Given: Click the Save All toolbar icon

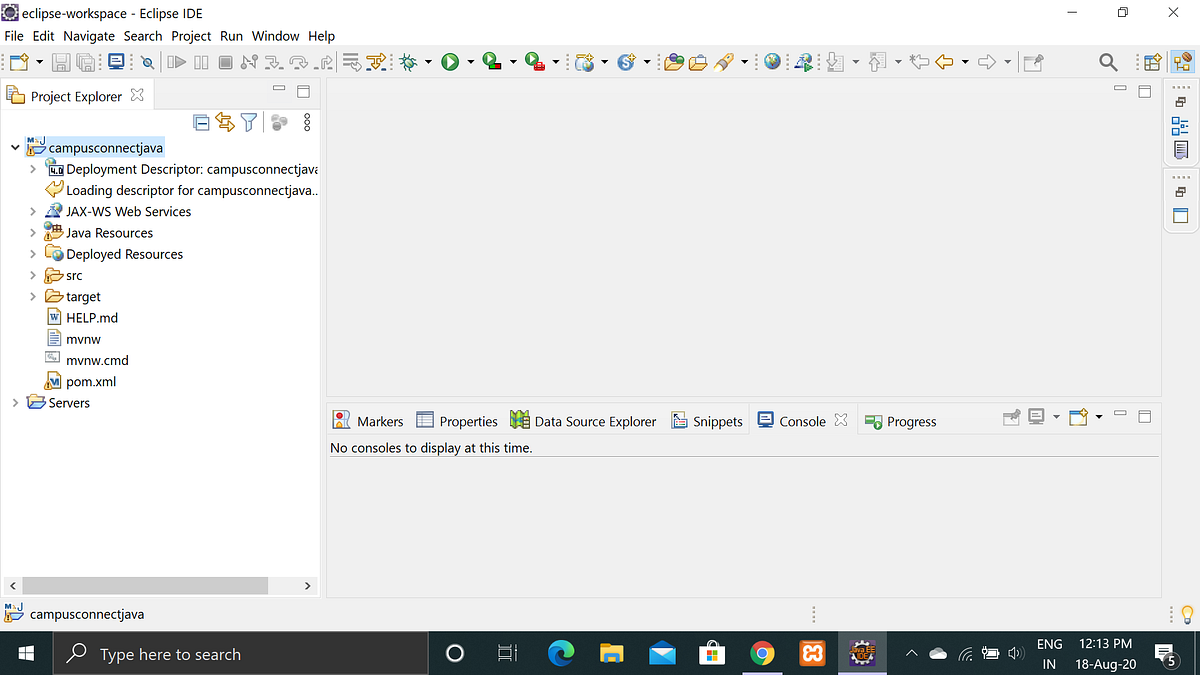Looking at the screenshot, I should (85, 62).
